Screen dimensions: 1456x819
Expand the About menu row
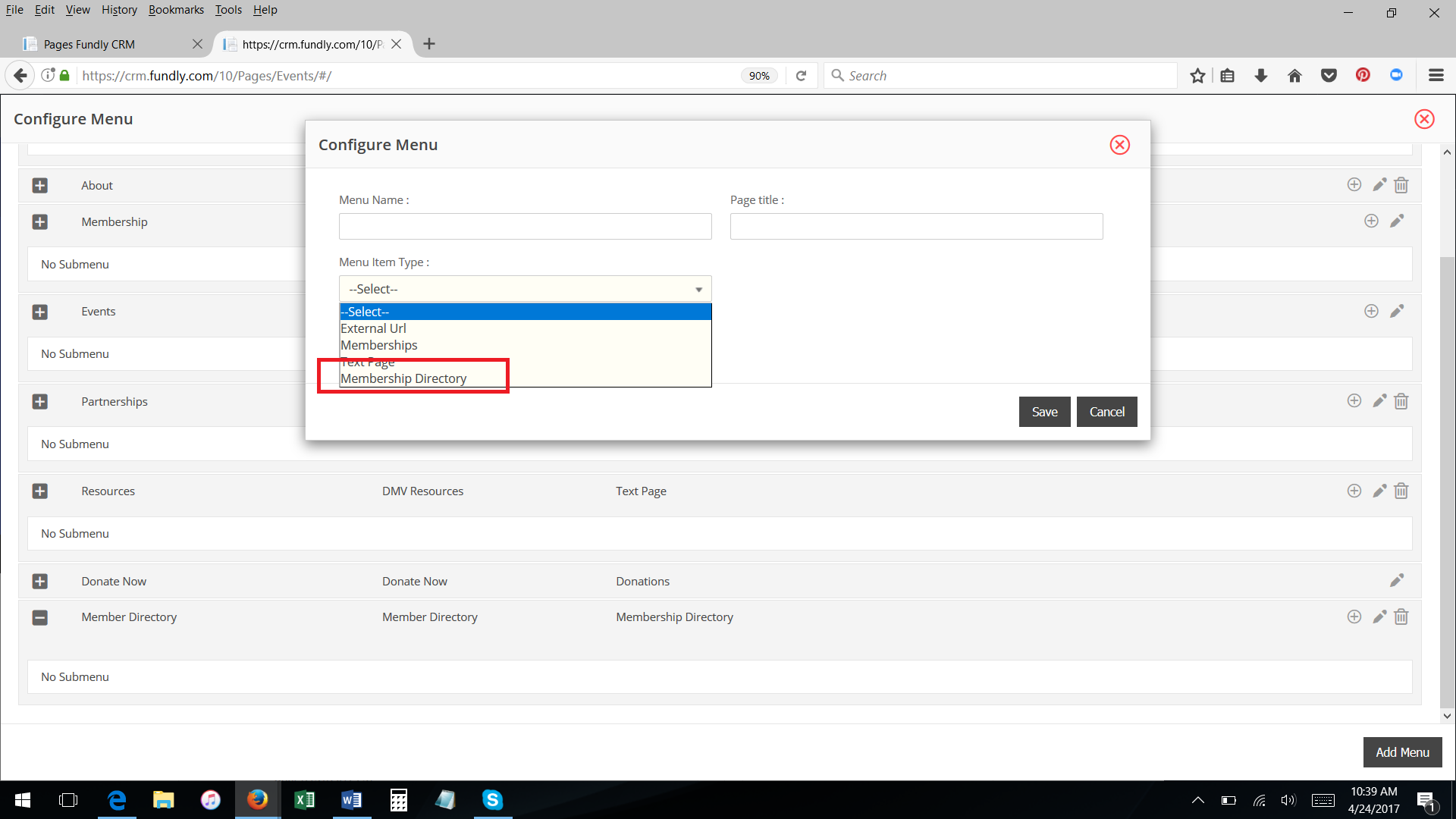point(40,186)
